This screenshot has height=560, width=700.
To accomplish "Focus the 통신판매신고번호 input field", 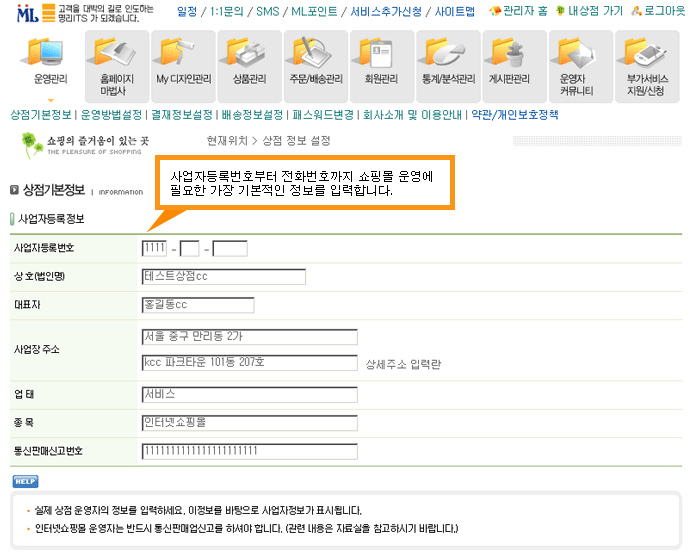I will click(x=250, y=451).
